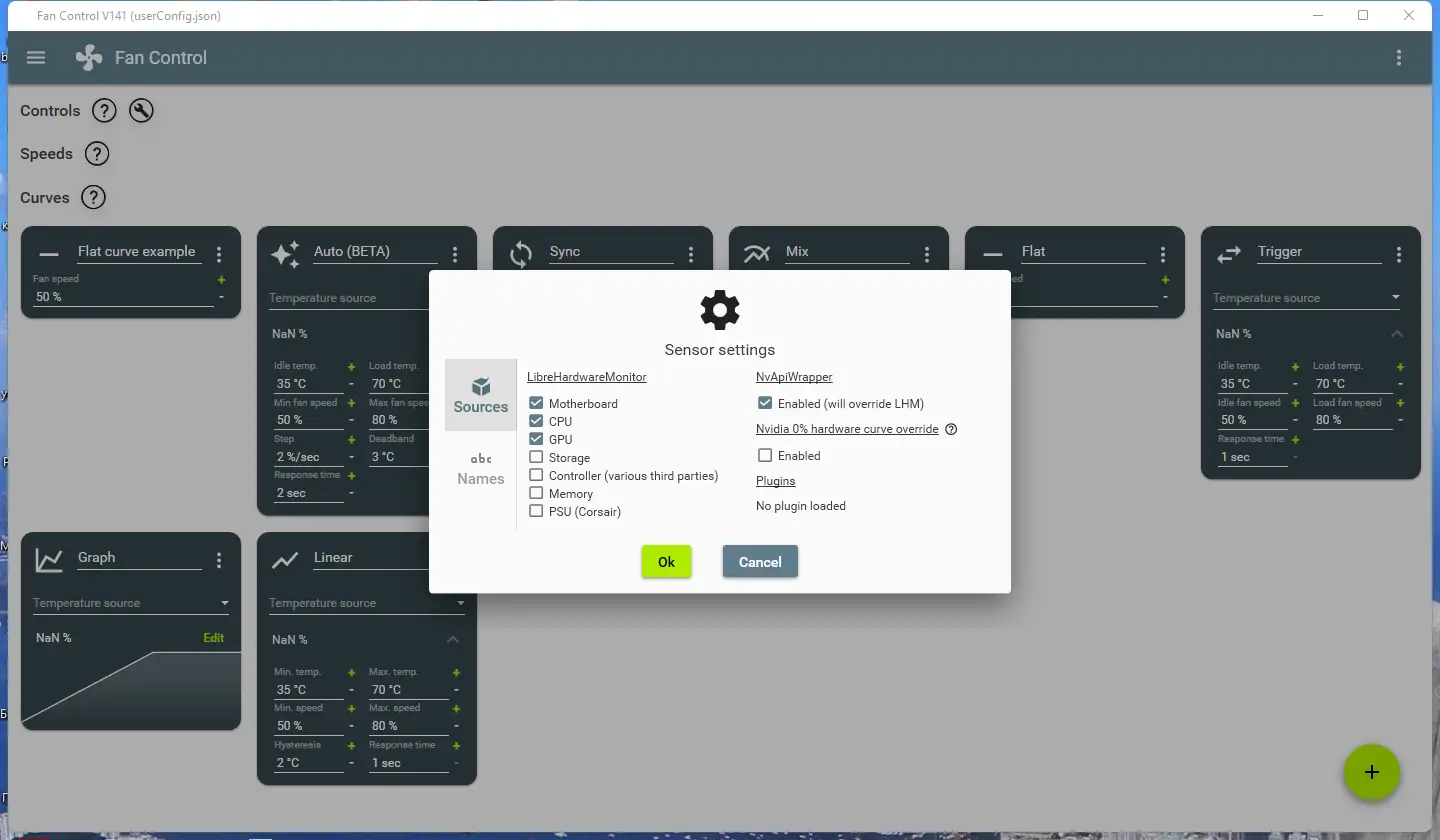Decrease Load fan speed on Trigger card
Viewport: 1440px width, 840px height.
tap(1400, 420)
